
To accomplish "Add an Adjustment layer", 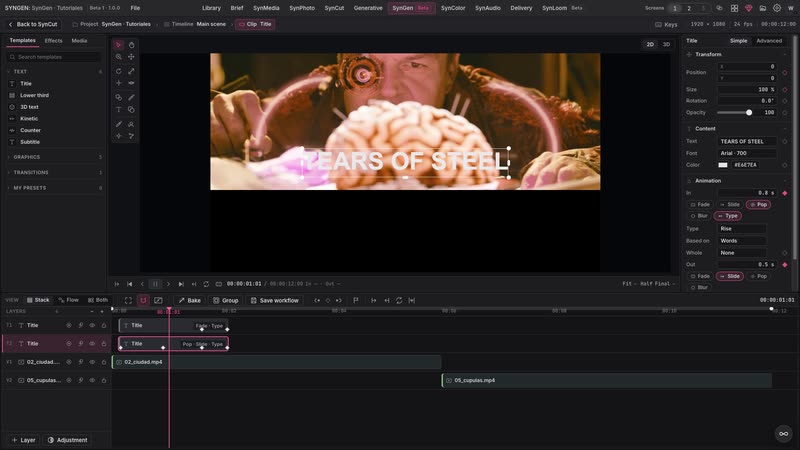I will [67, 440].
